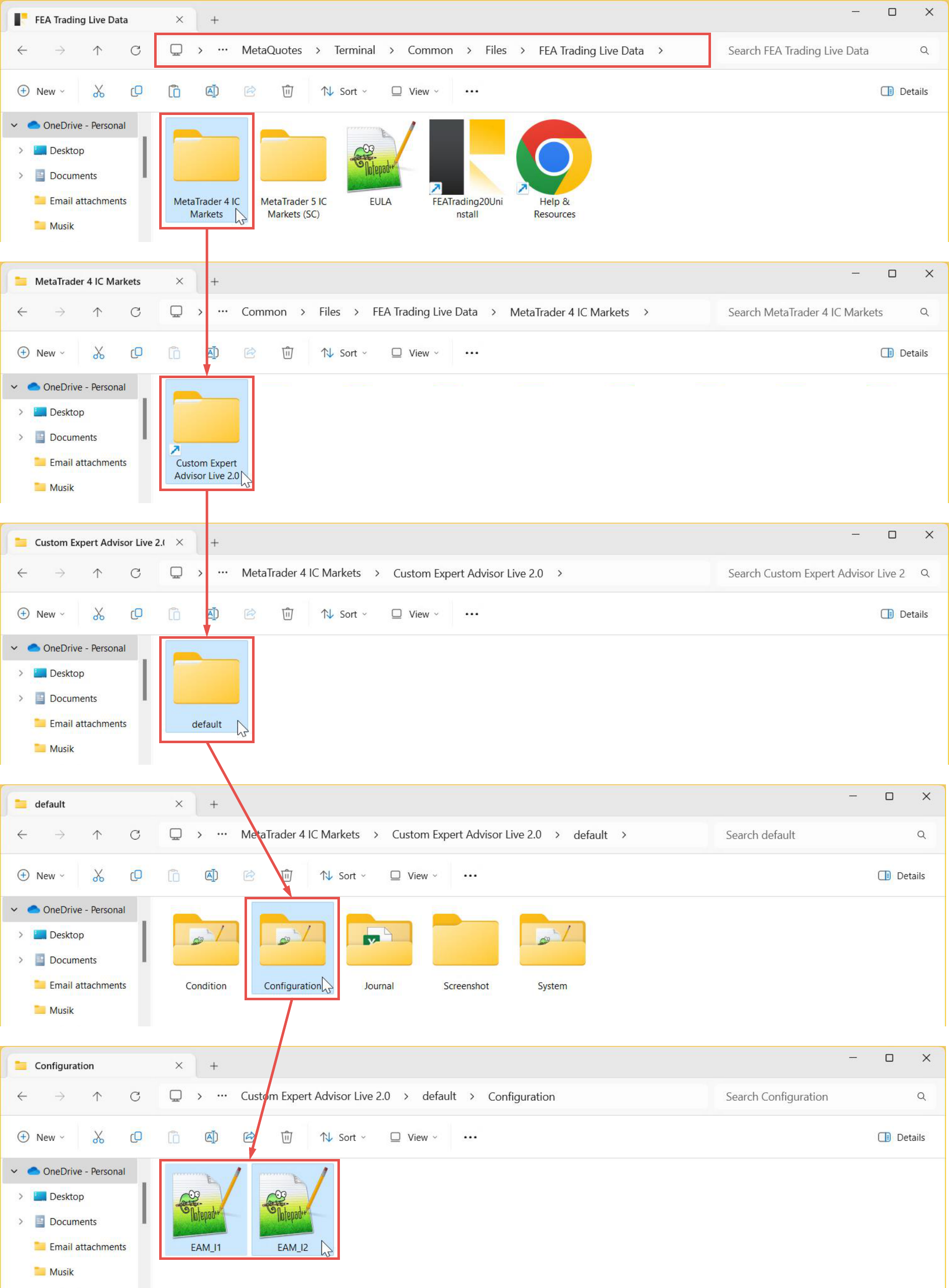
Task: Toggle the Details pane in the Configuration window
Action: click(x=901, y=1137)
